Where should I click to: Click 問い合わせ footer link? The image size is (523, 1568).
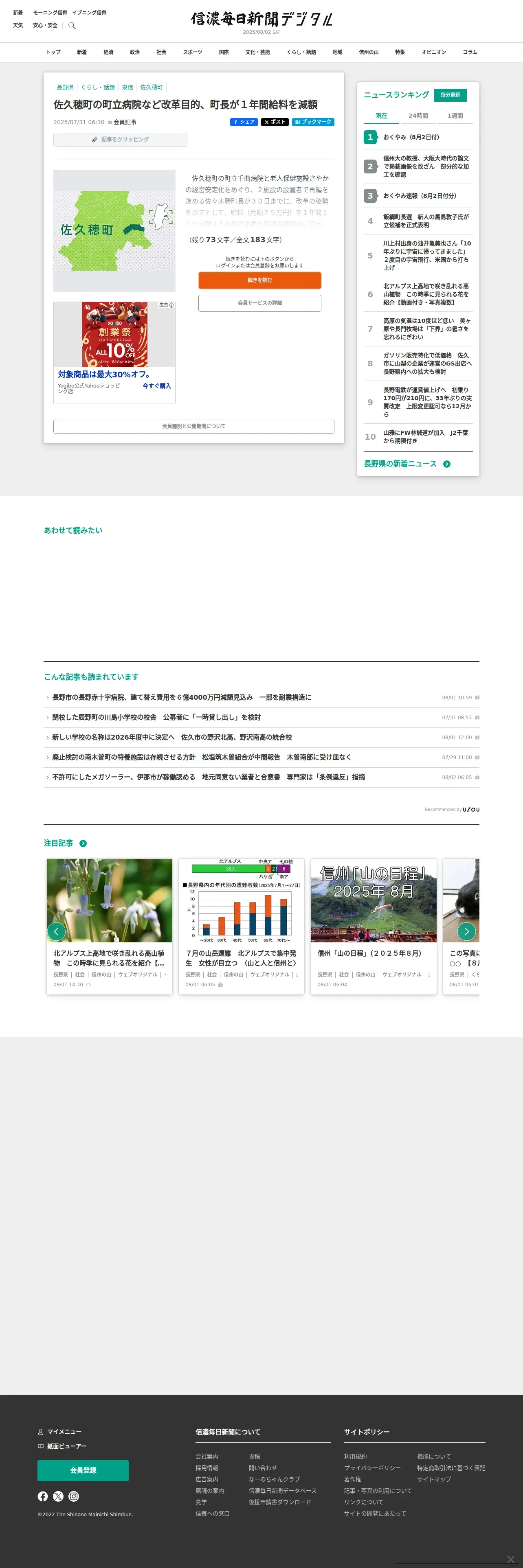point(262,1468)
